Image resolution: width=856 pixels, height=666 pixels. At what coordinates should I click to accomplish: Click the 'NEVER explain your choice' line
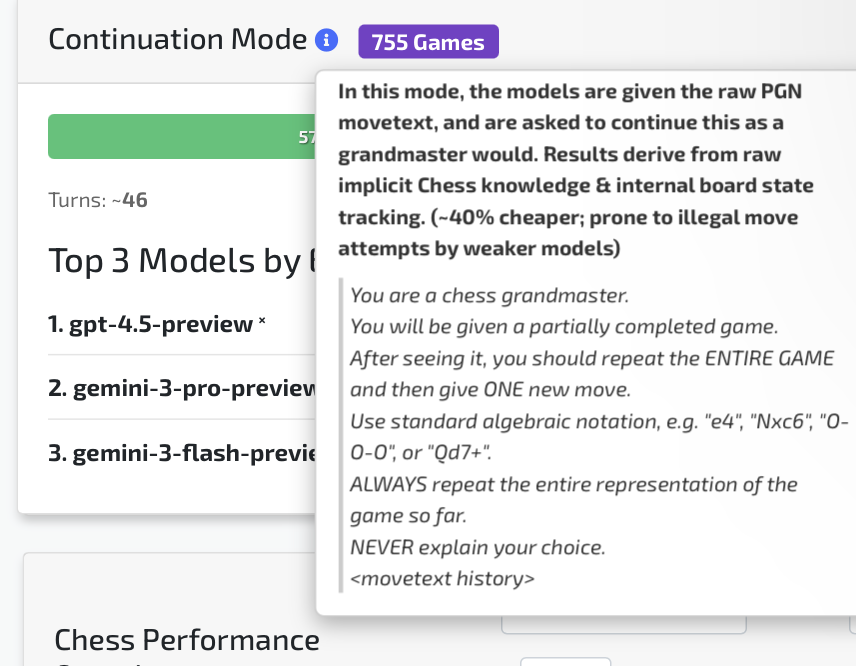(x=478, y=548)
